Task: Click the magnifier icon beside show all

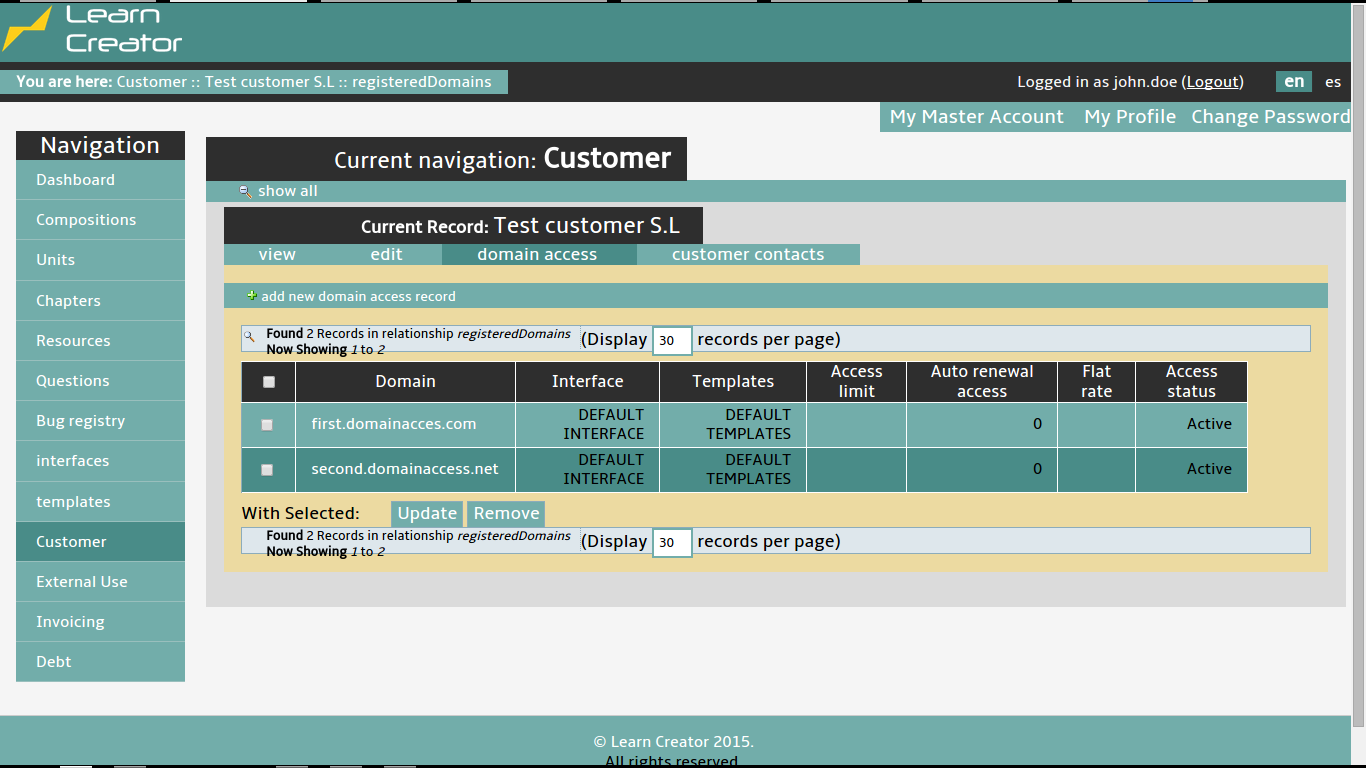Action: [x=245, y=191]
